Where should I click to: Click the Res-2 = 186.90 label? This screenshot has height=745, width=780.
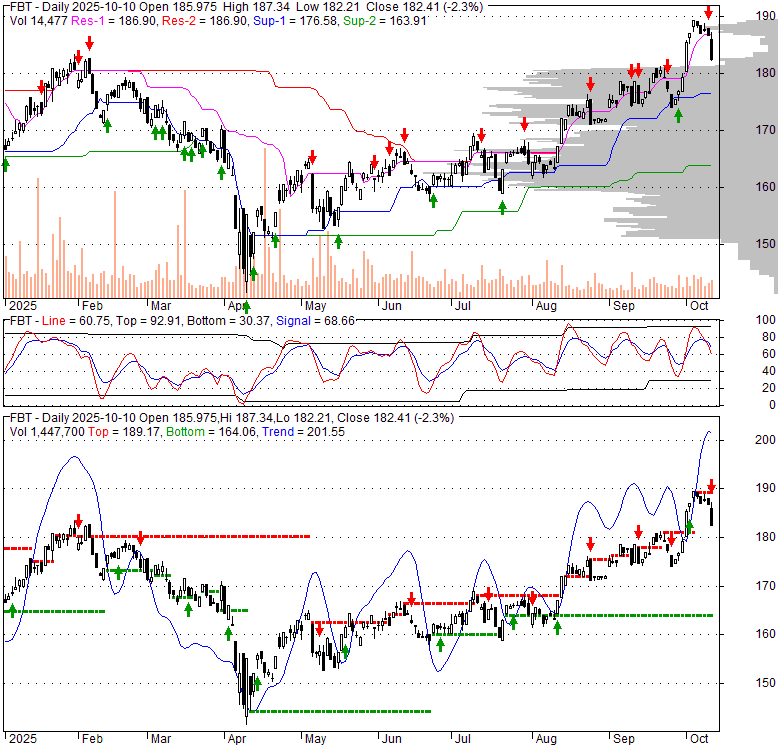205,21
